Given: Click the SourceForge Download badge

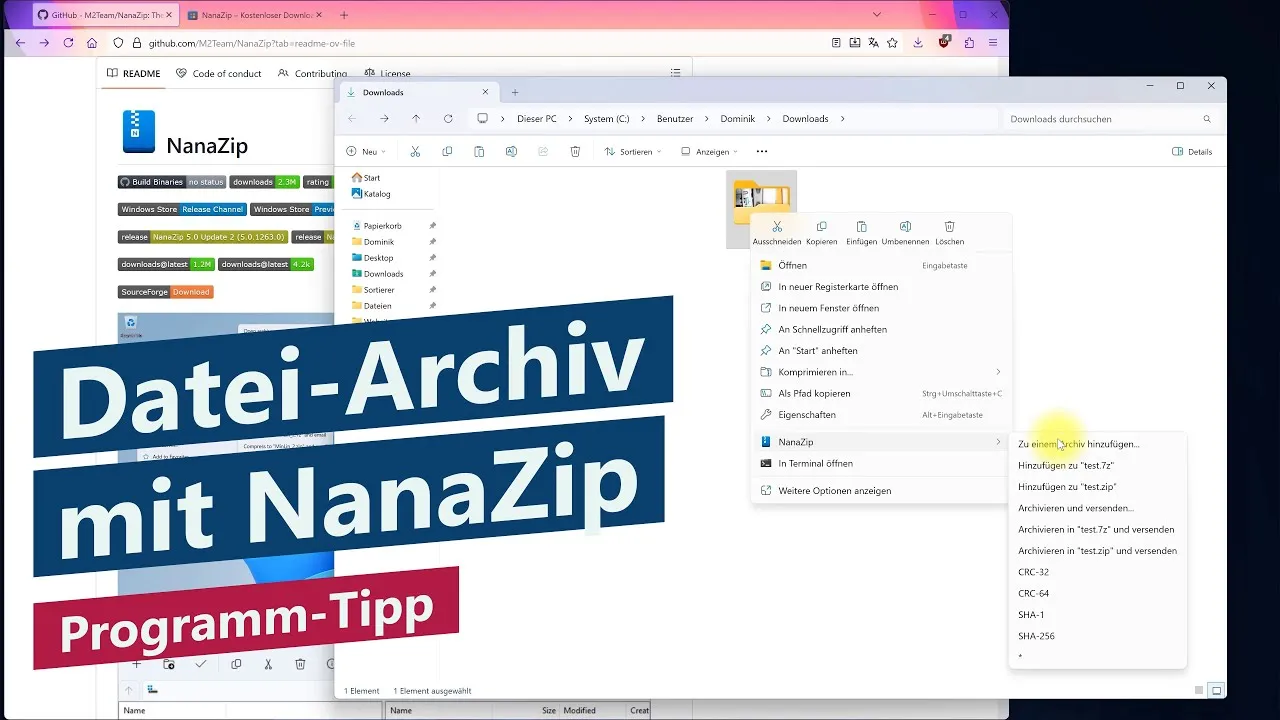Looking at the screenshot, I should click(x=166, y=292).
